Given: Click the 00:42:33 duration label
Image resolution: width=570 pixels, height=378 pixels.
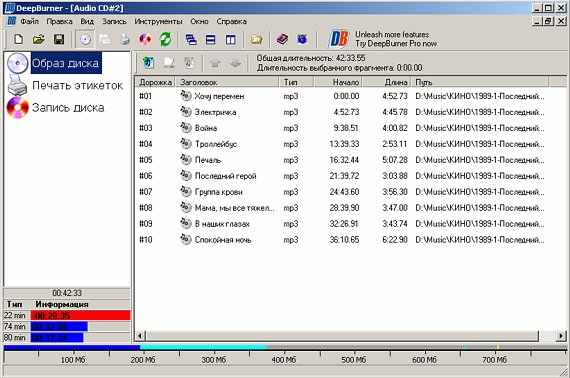Looking at the screenshot, I should pos(67,293).
